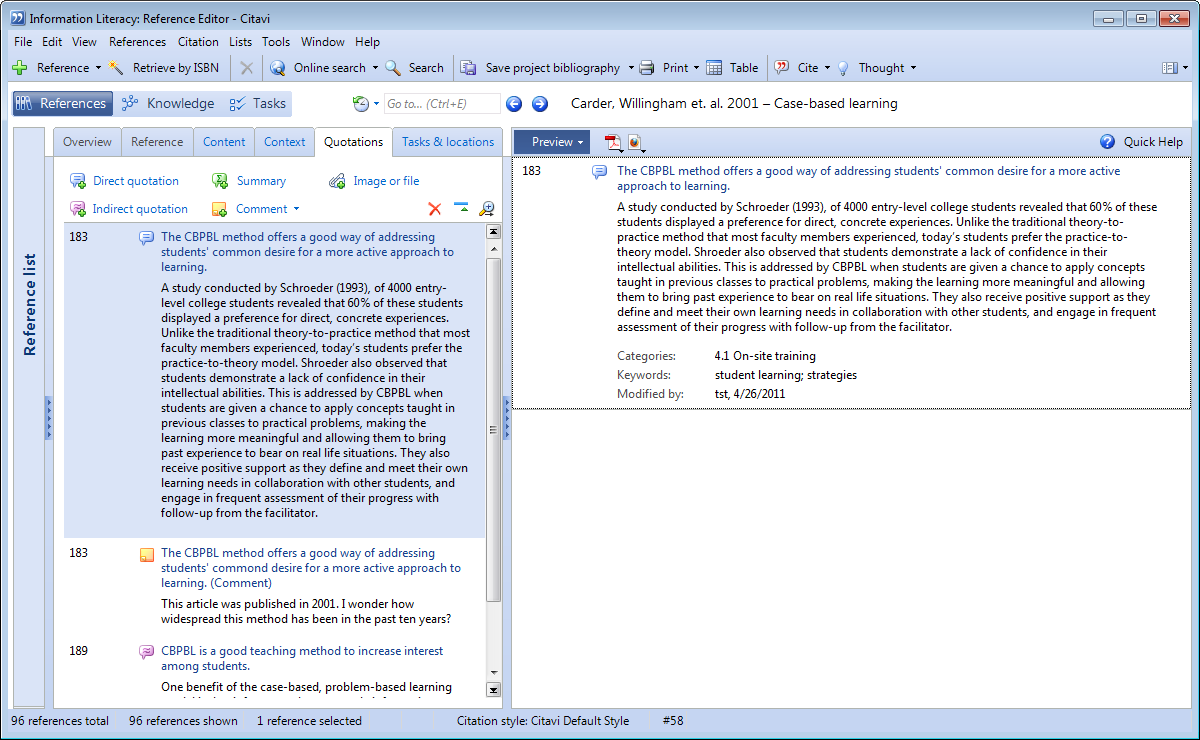Expand the Comment dropdown arrow

(x=296, y=209)
